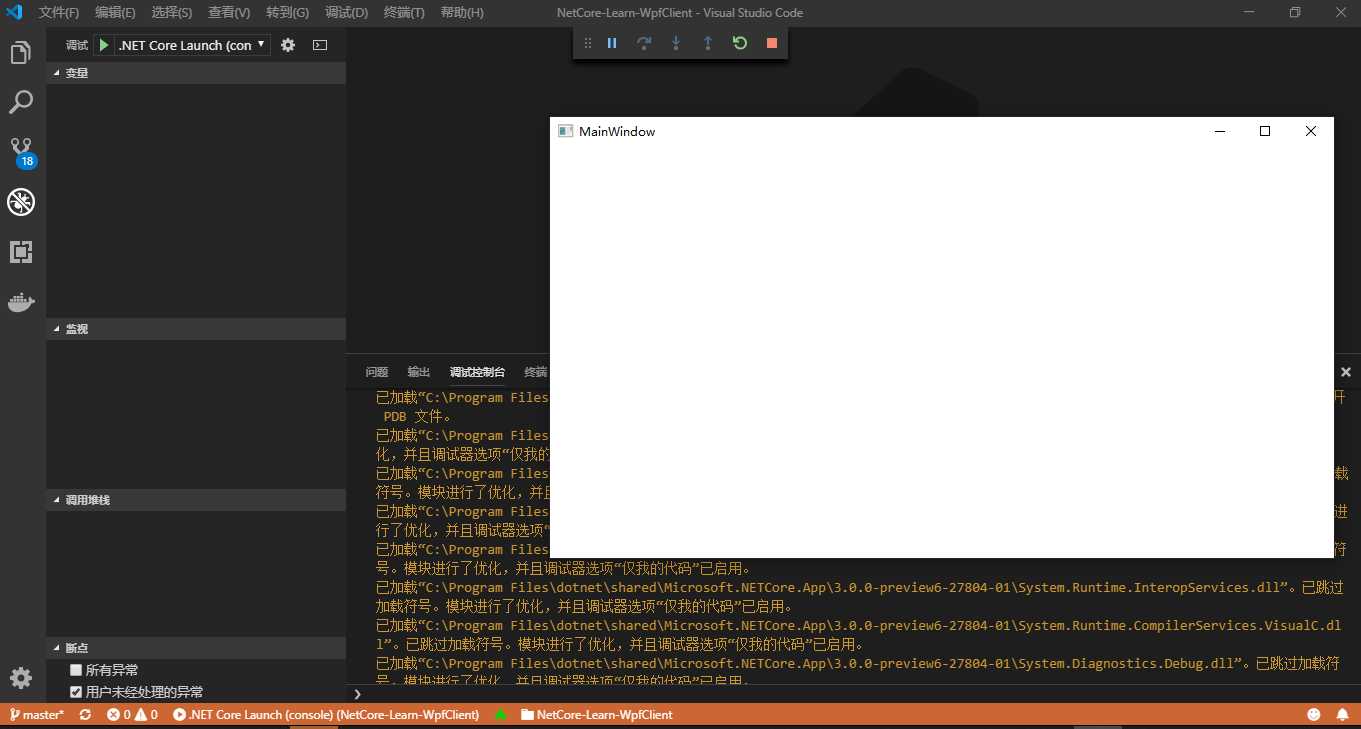Click the green flame icon in status bar
This screenshot has width=1361, height=729.
[500, 715]
